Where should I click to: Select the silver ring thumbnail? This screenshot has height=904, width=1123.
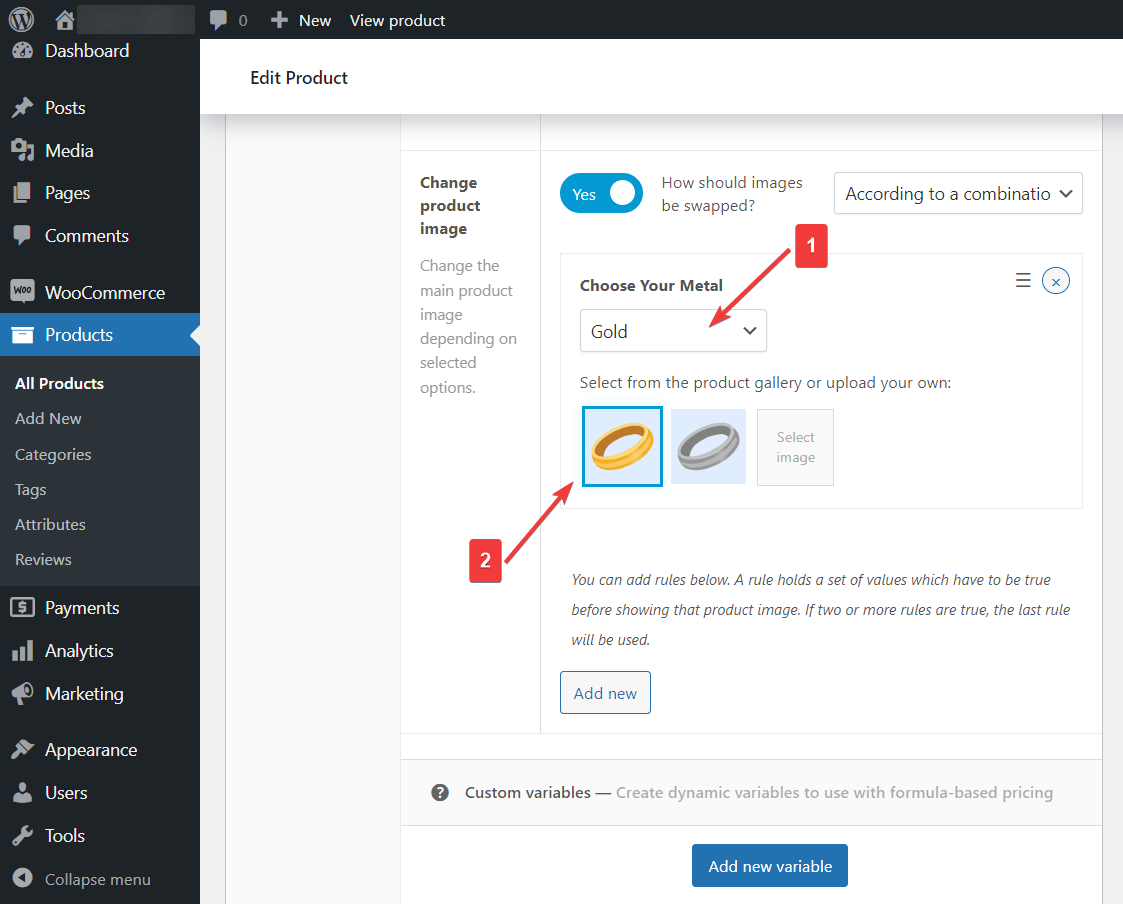[x=708, y=446]
